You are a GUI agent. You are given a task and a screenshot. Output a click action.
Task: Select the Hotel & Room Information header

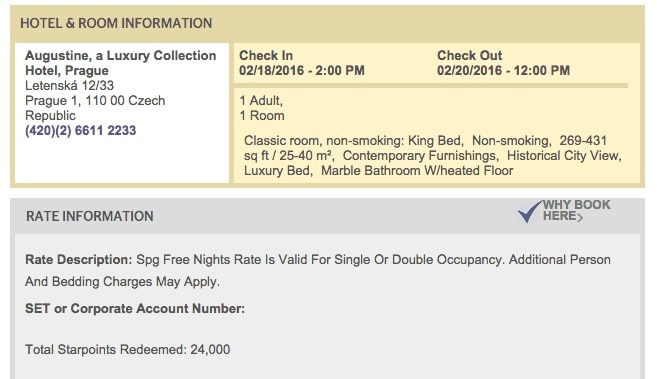click(x=116, y=23)
